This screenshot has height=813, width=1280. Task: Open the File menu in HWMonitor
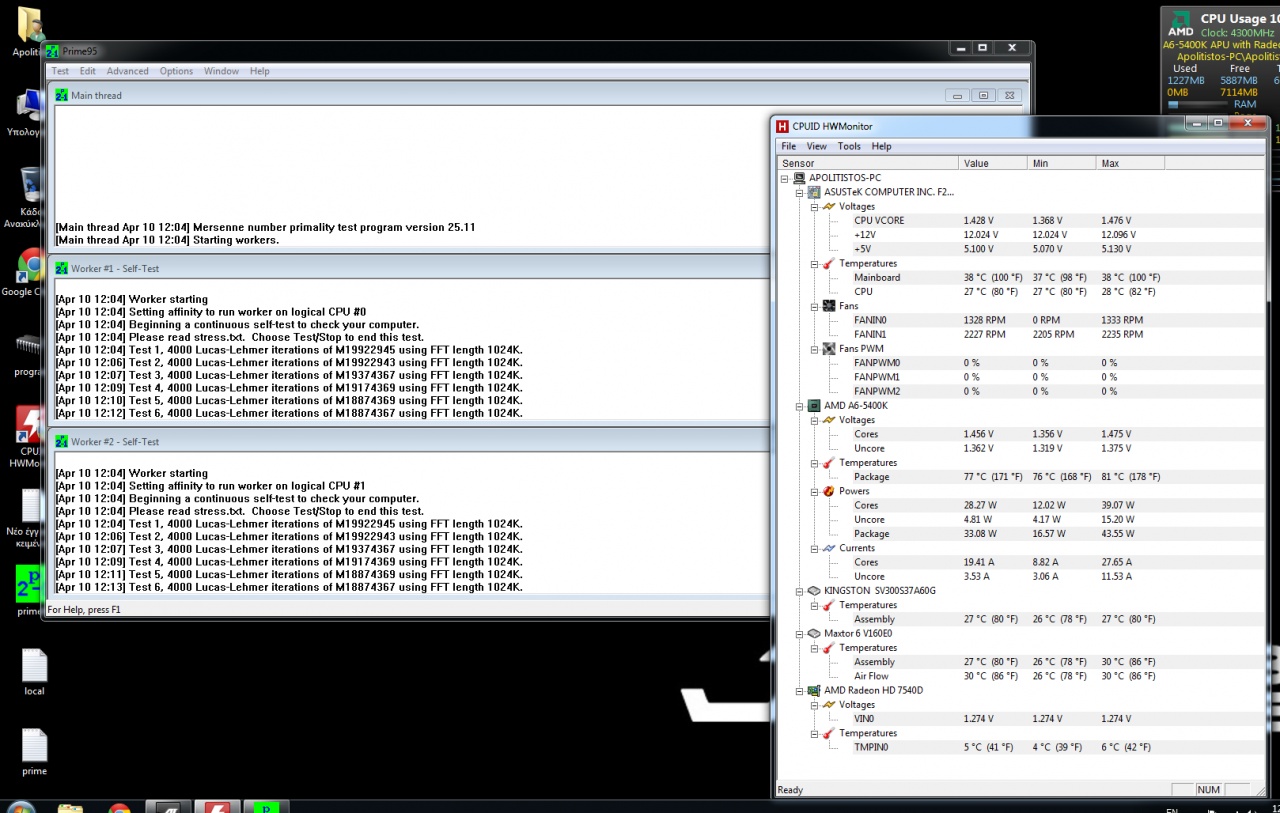tap(789, 146)
